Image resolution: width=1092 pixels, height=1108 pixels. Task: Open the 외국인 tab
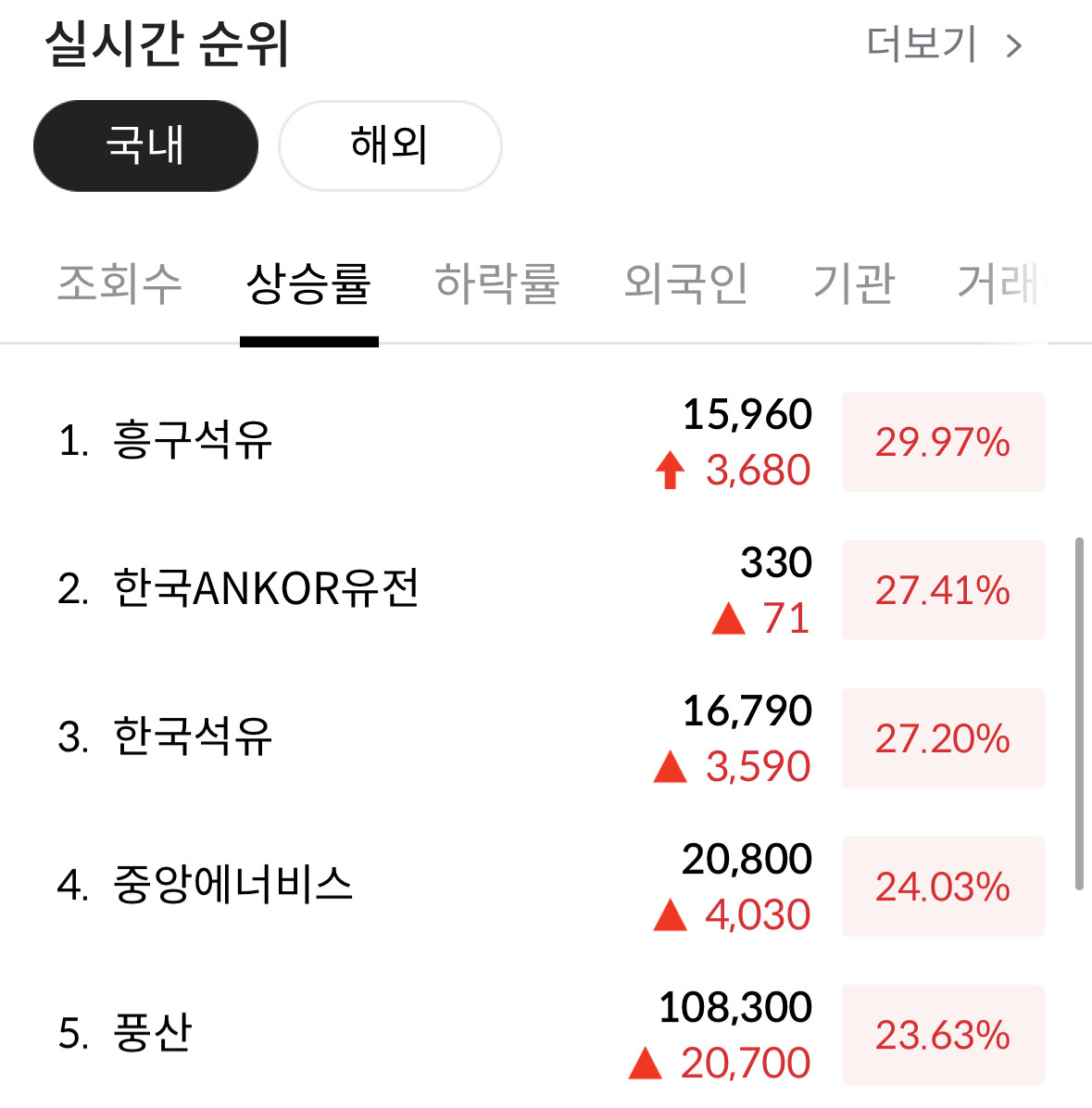point(686,283)
